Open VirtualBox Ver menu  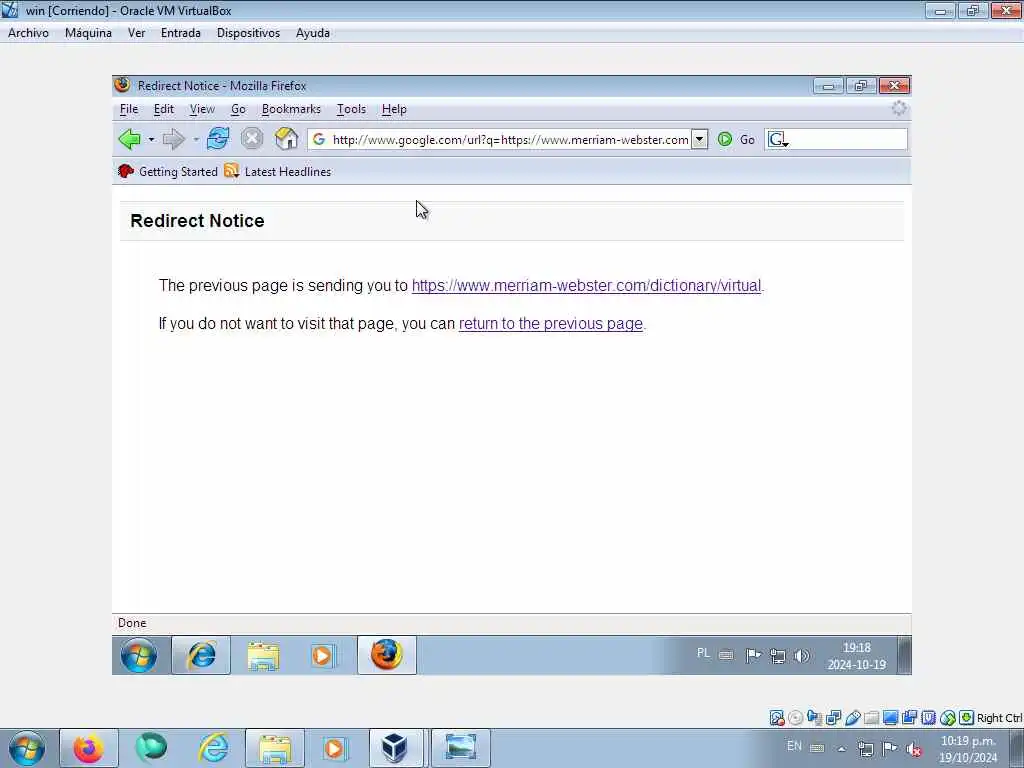pos(136,33)
